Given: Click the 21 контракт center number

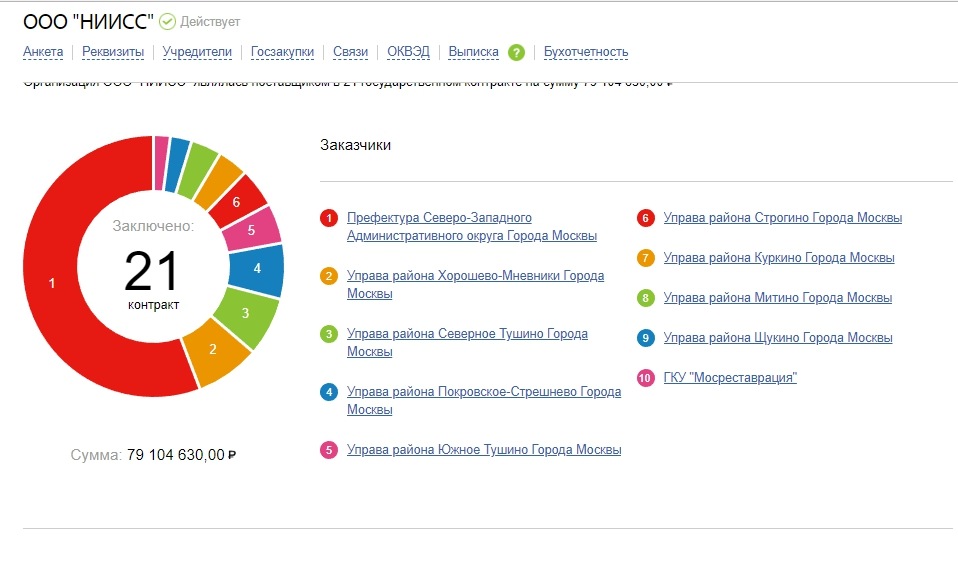Looking at the screenshot, I should coord(152,271).
